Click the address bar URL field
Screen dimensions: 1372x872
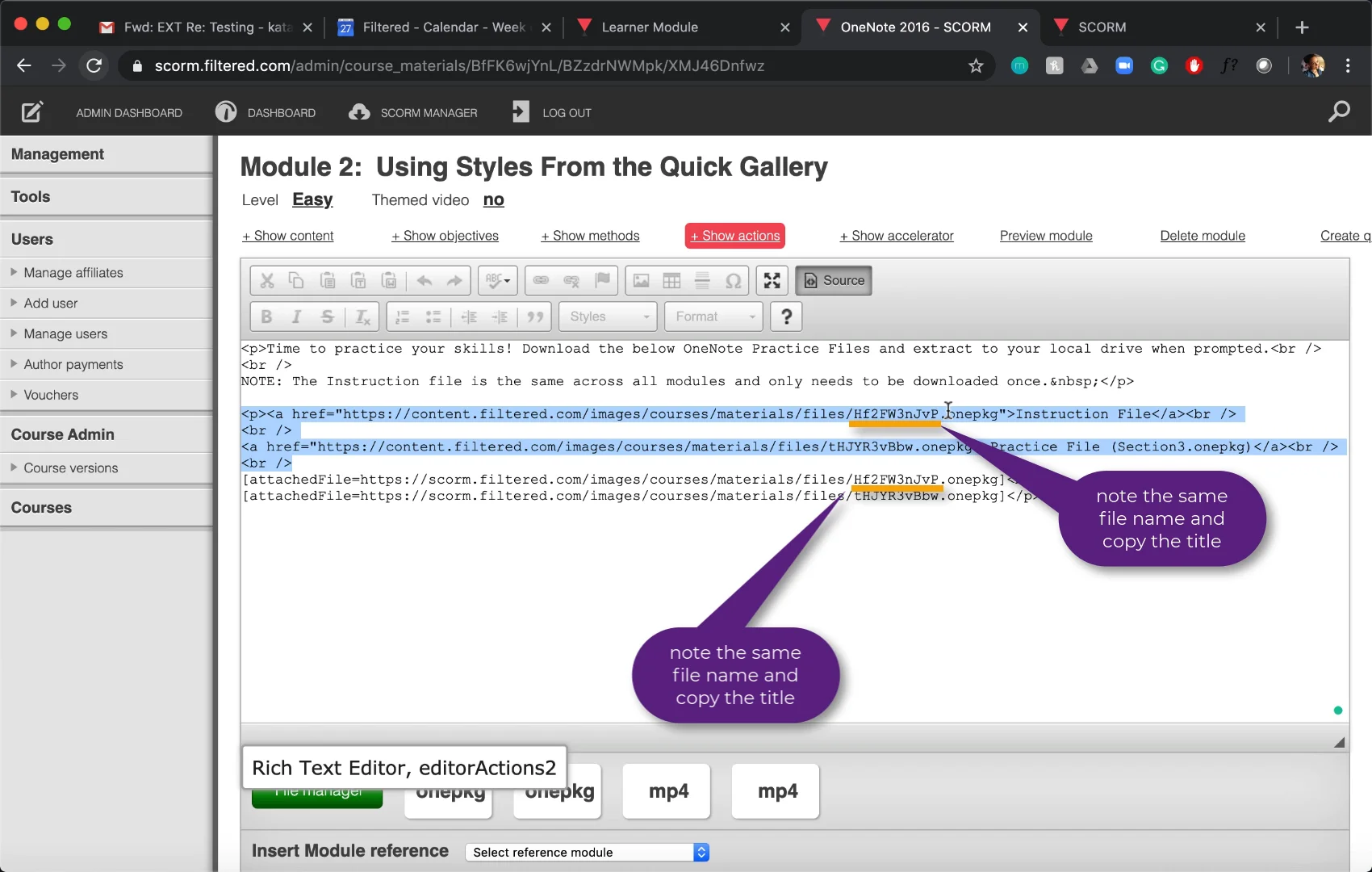point(484,66)
